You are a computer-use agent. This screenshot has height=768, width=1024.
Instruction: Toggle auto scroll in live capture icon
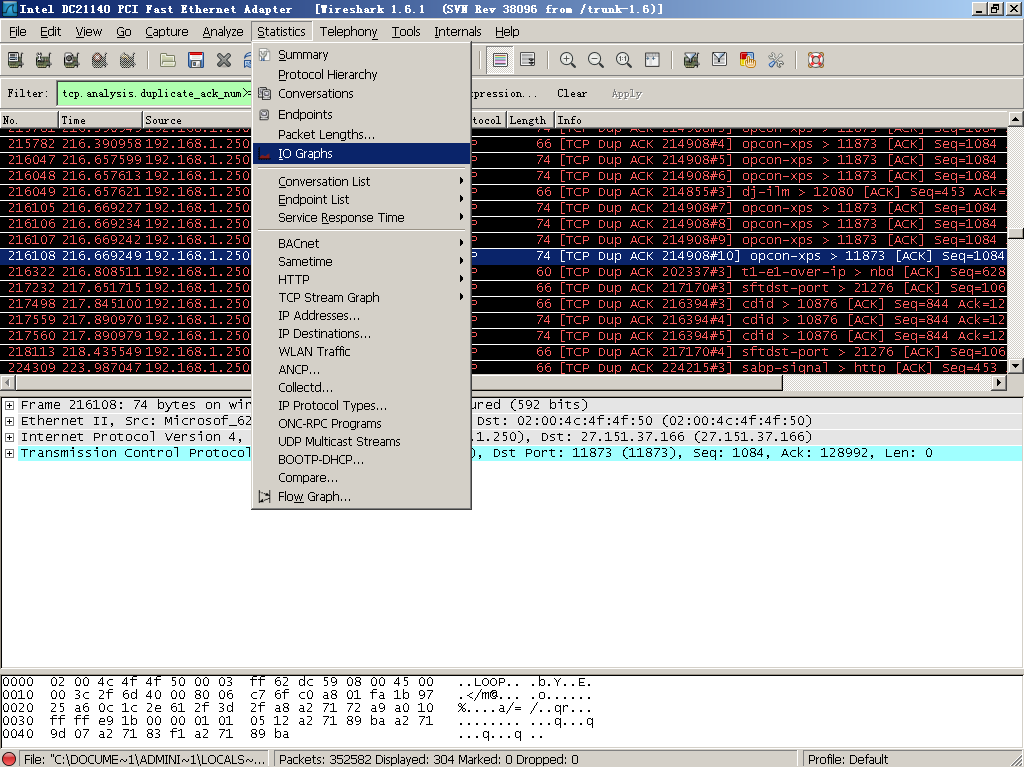coord(528,60)
